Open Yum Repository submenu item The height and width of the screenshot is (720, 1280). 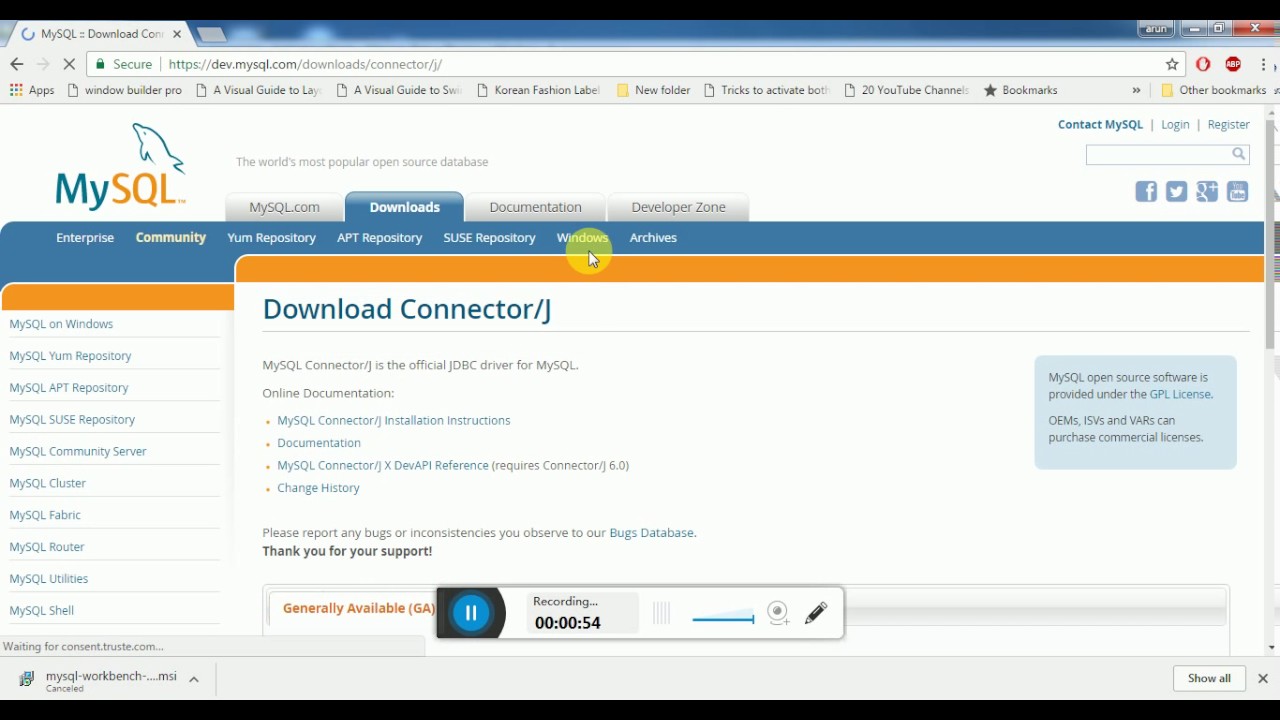click(271, 238)
